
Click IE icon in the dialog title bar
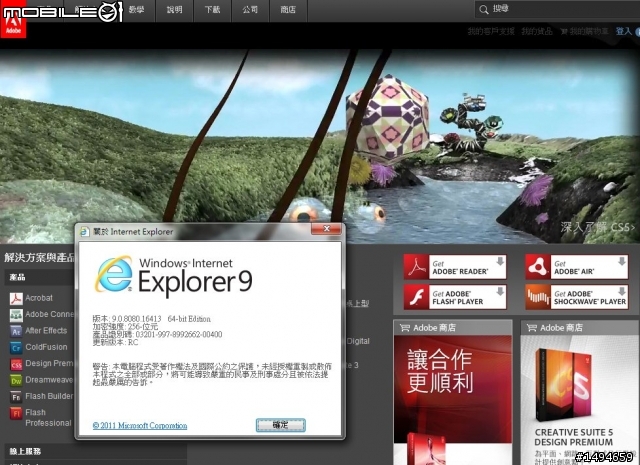pos(84,232)
